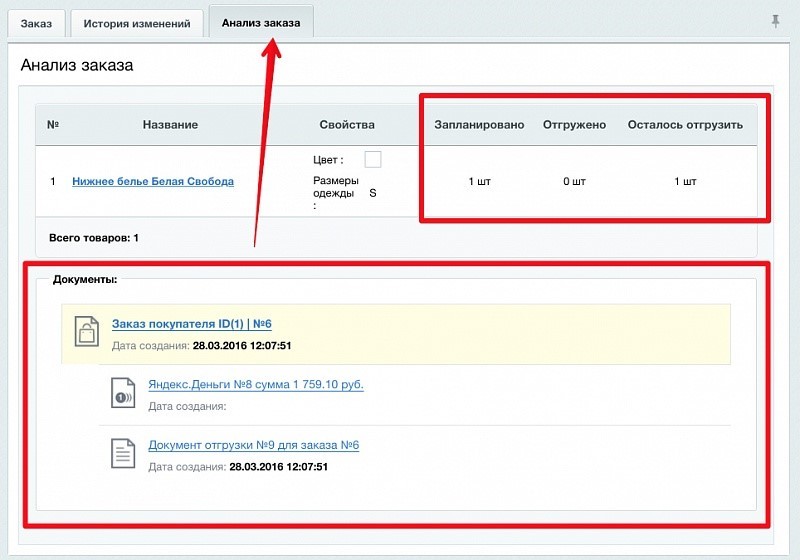The height and width of the screenshot is (560, 800).
Task: Open Заказ покупателя ID(1) №6 link
Action: point(191,324)
